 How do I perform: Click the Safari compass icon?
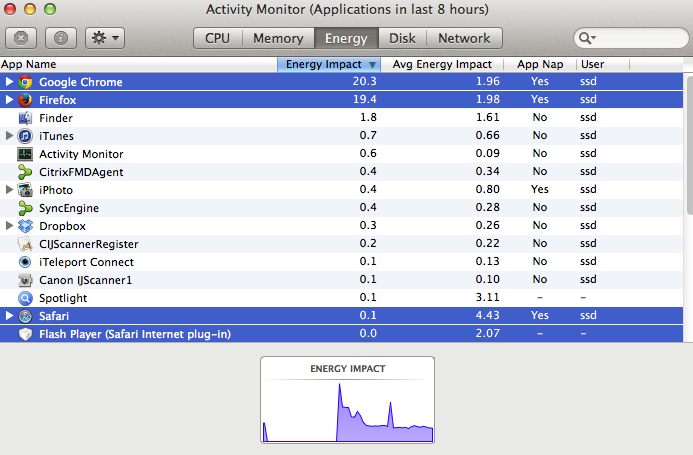point(25,316)
